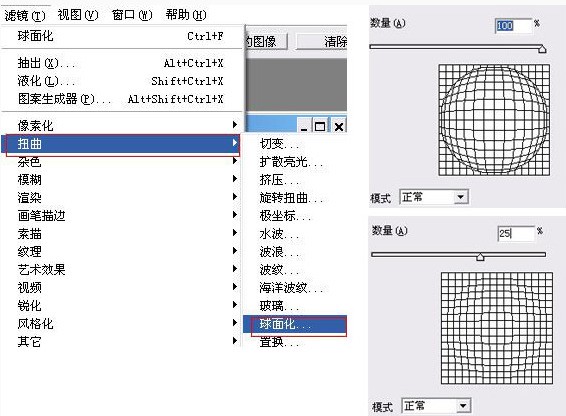Screen dimensions: 566x416
Task: Open the 窗口(W) menu
Action: coord(132,15)
